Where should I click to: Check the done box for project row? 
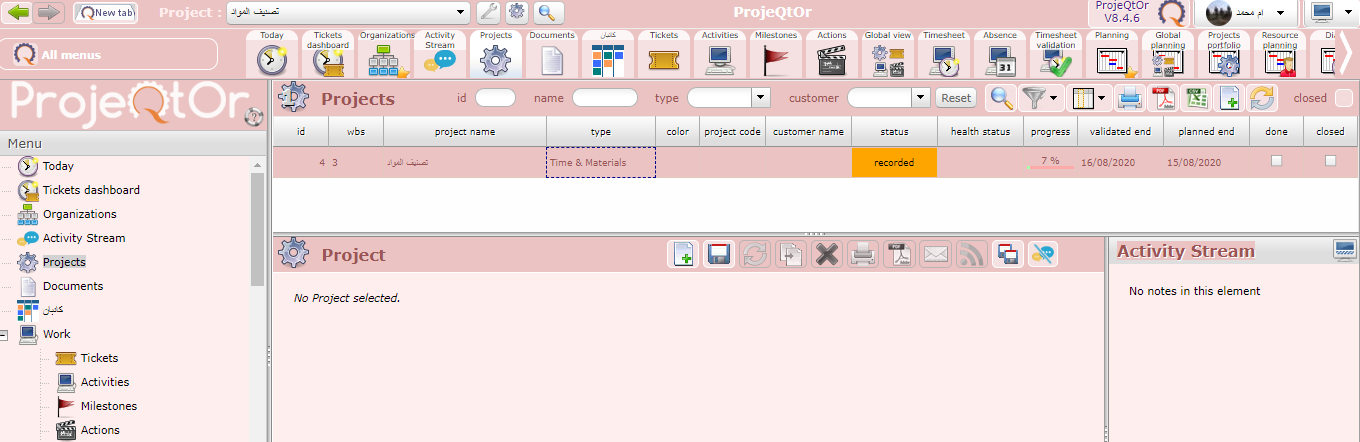(x=1275, y=161)
